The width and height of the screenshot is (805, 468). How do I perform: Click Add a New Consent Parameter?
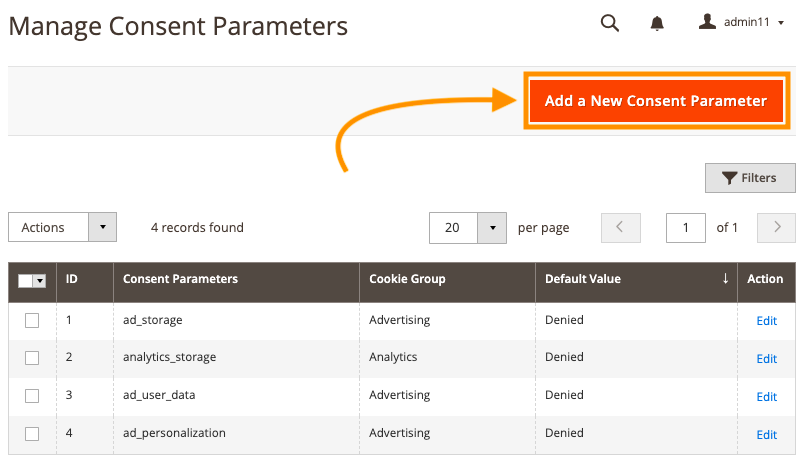tap(656, 101)
